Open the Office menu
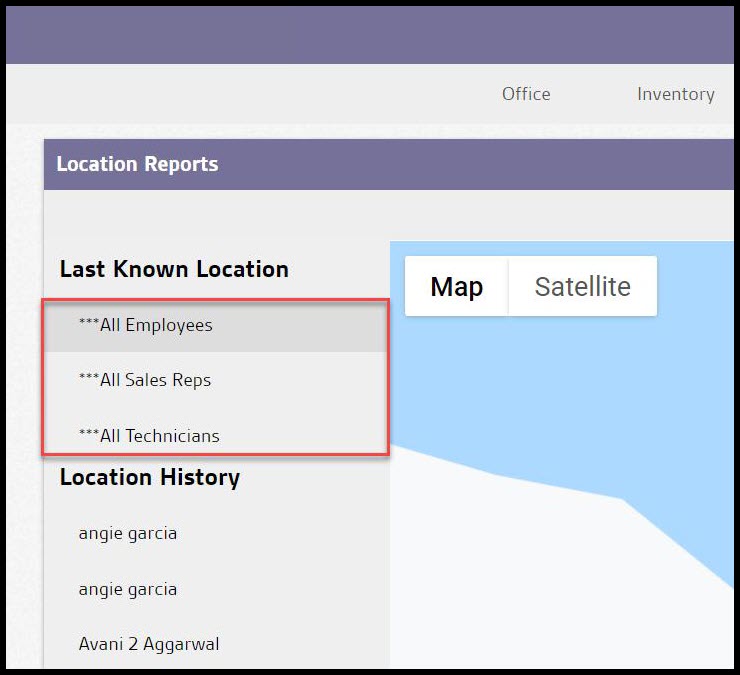The width and height of the screenshot is (740, 675). tap(526, 94)
